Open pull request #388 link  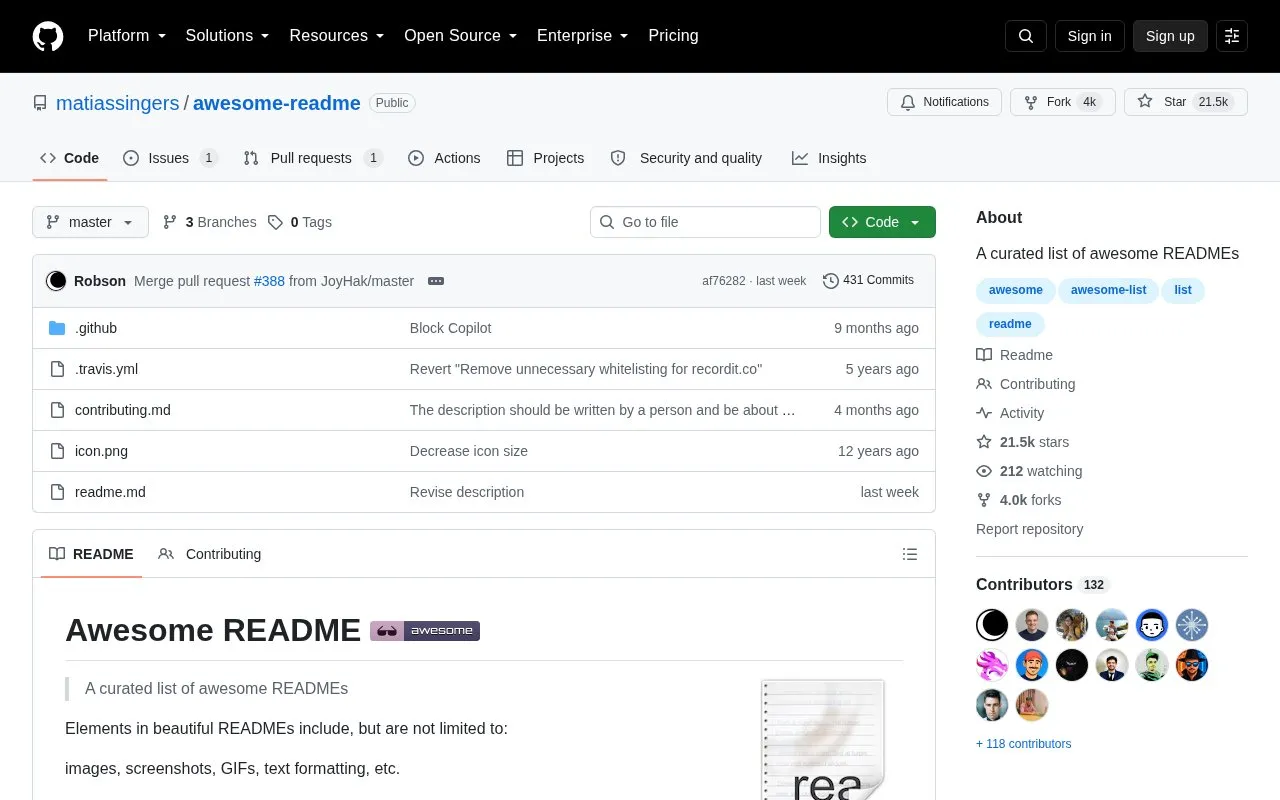pyautogui.click(x=269, y=281)
